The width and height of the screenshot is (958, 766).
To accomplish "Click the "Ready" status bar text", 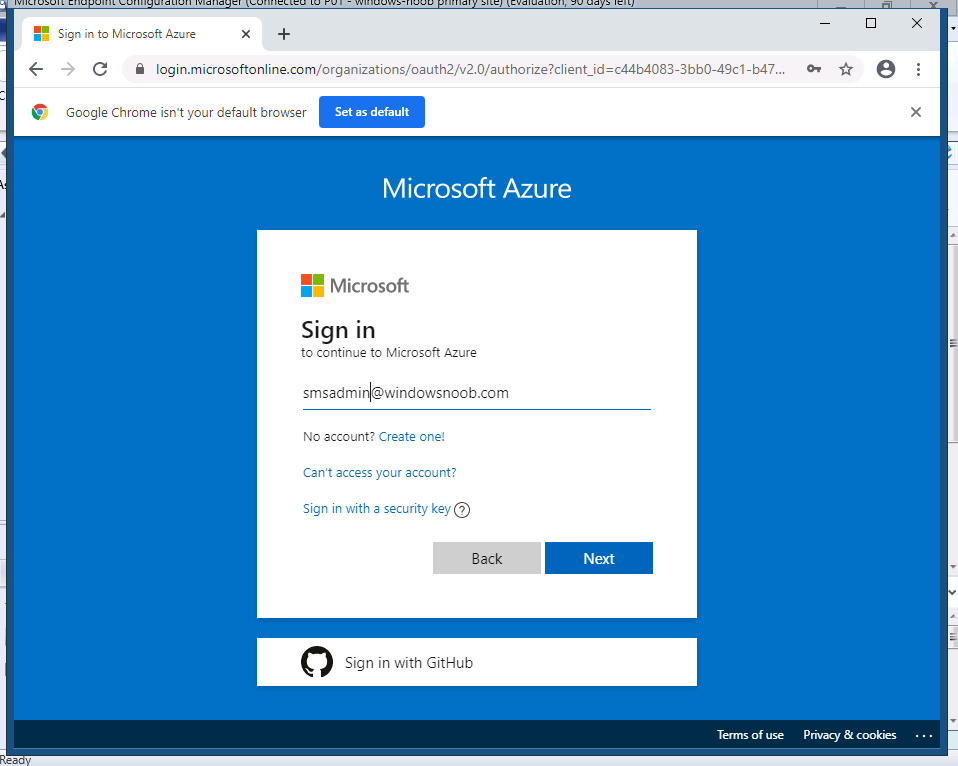I will pos(15,760).
